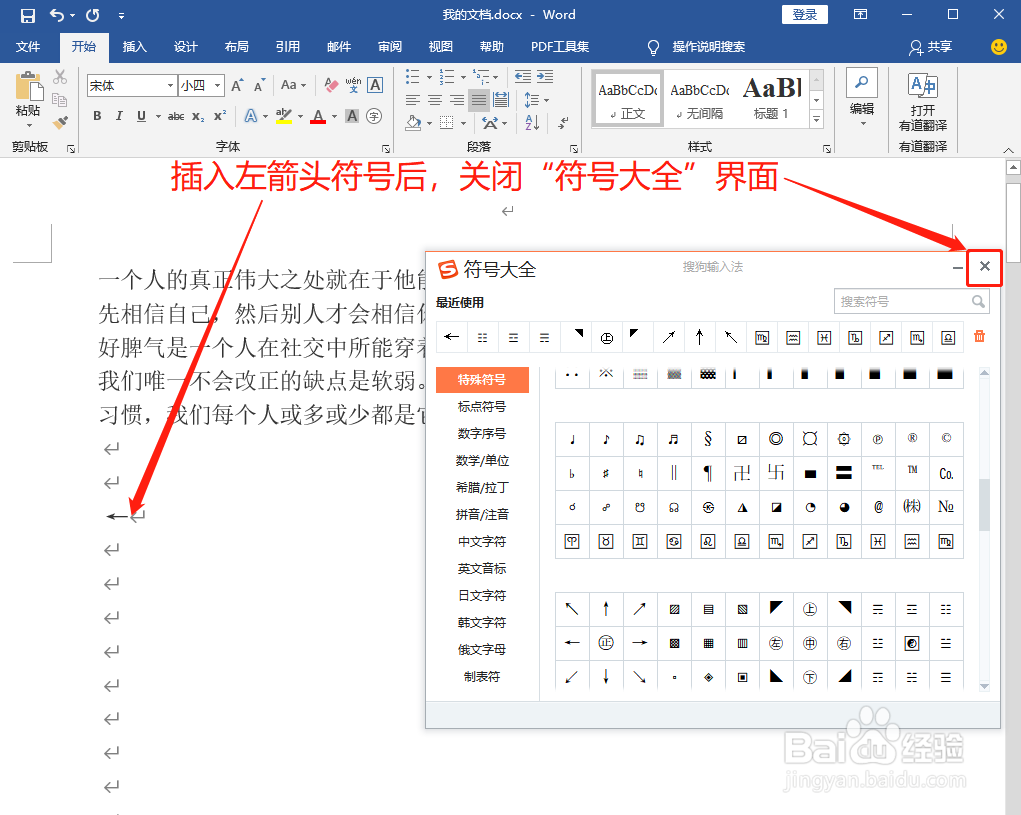Insert left arrow from recently used row
Screen dimensions: 1021x815
pyautogui.click(x=451, y=337)
